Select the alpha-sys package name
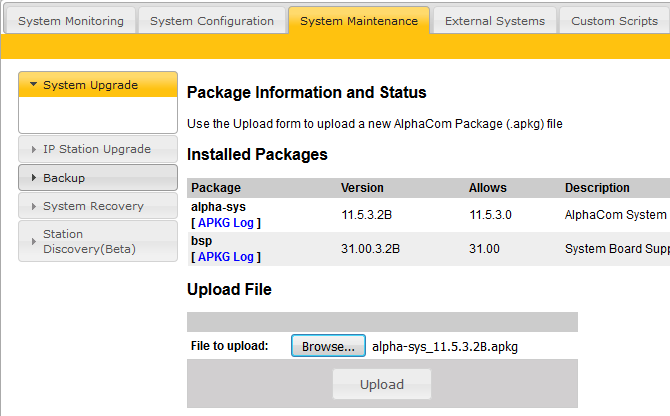The image size is (670, 416). [x=218, y=207]
